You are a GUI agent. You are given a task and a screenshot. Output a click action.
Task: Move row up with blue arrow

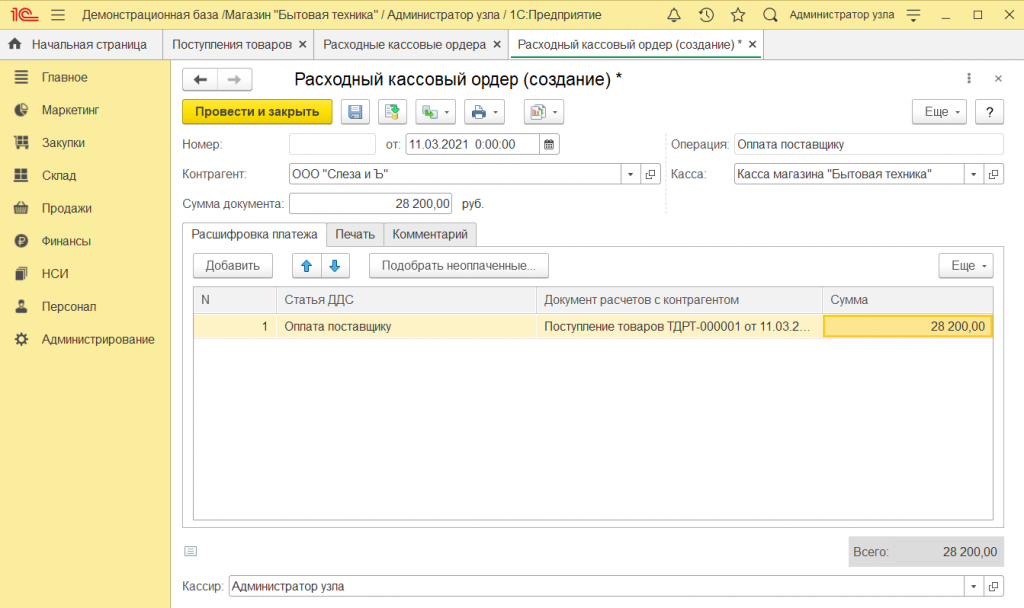(307, 266)
